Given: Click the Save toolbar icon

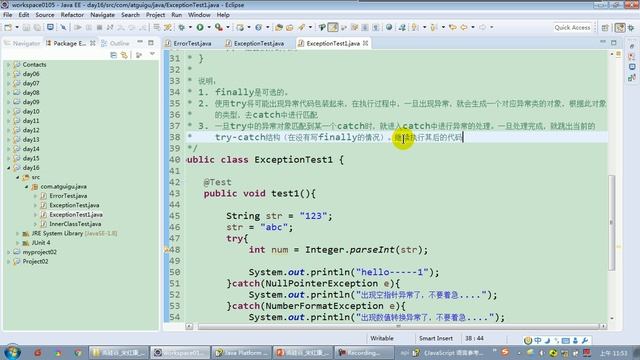Looking at the screenshot, I should [26, 27].
